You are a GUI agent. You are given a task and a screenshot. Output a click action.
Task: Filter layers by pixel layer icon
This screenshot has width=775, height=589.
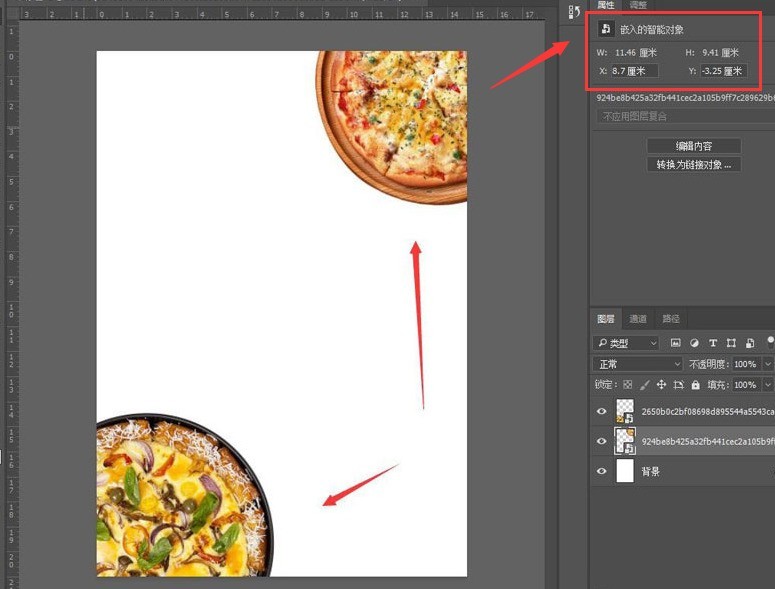[676, 343]
